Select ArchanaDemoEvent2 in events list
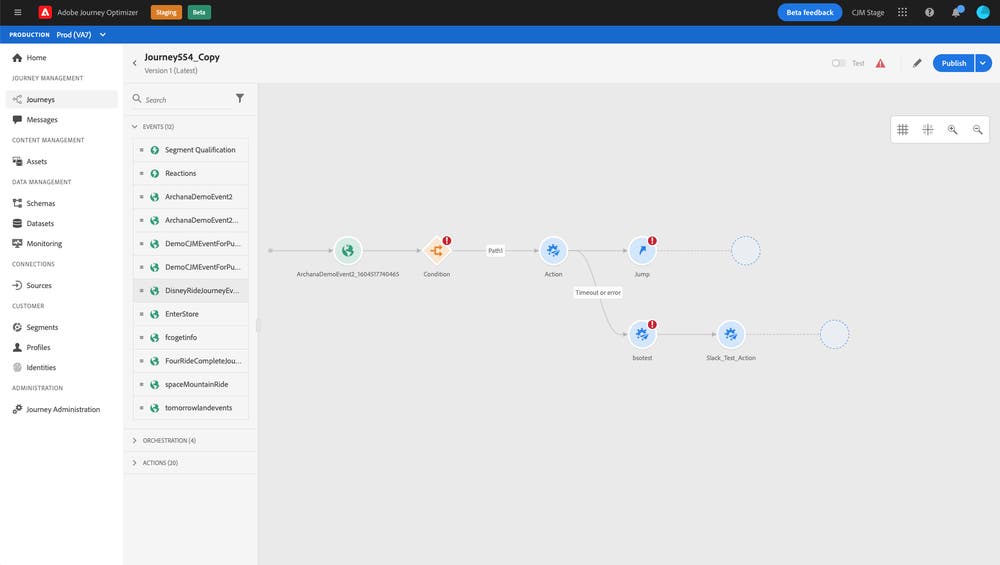Image resolution: width=1000 pixels, height=565 pixels. coord(191,197)
